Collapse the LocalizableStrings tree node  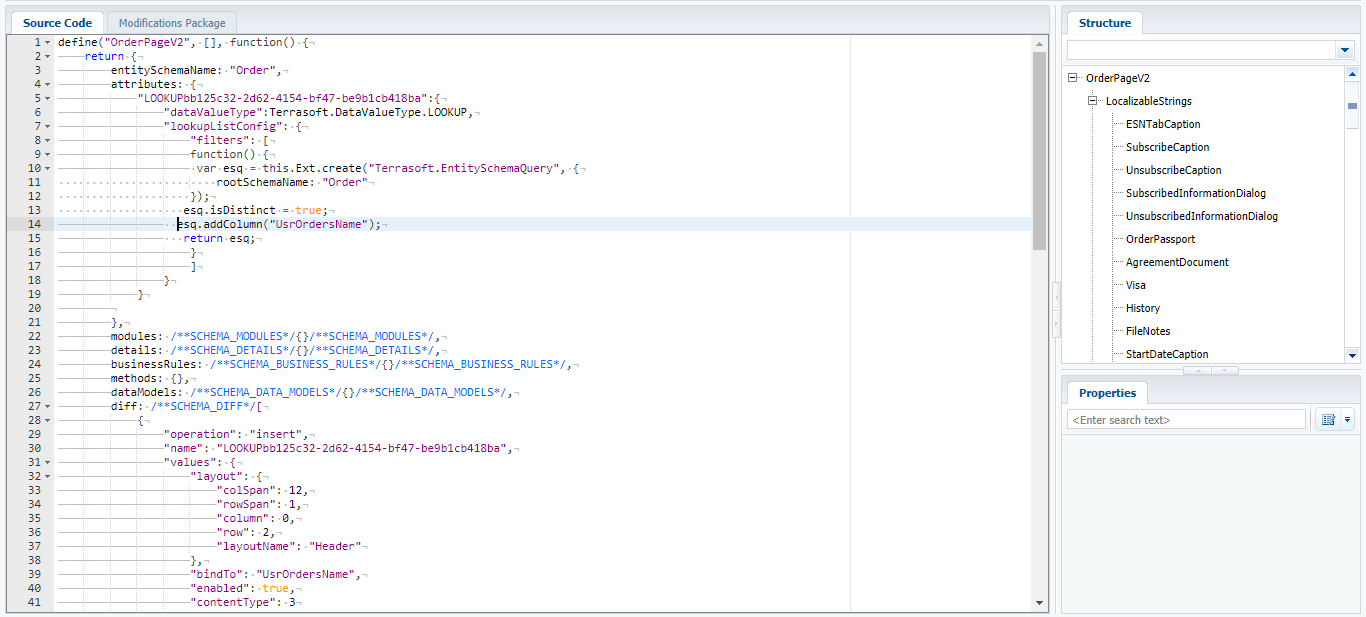1092,101
